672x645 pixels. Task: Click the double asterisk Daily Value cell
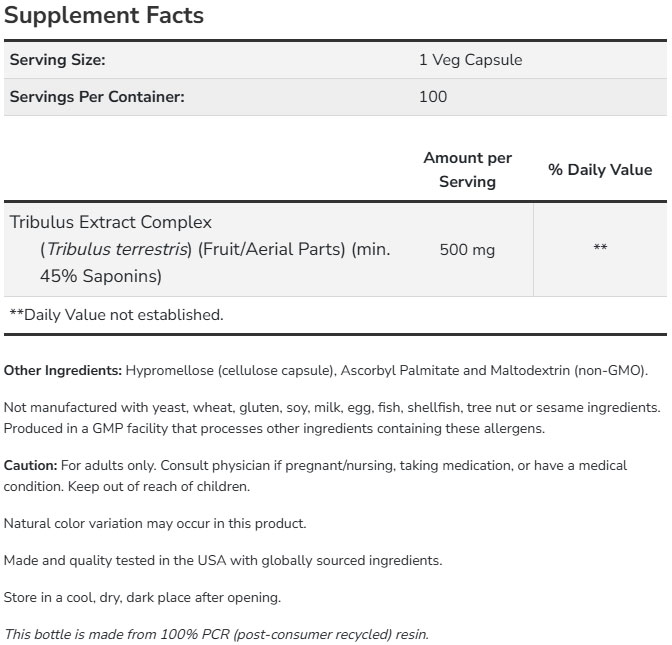[600, 249]
